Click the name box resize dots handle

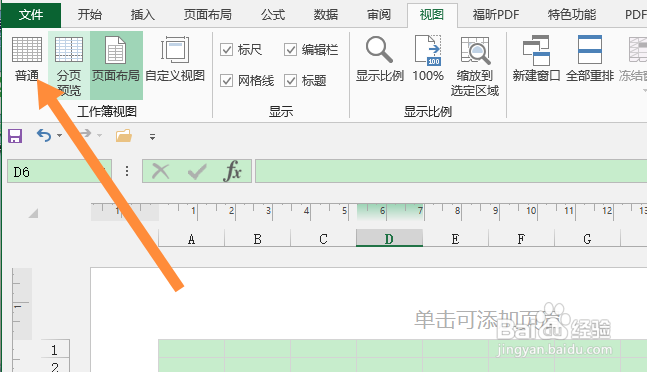tap(127, 171)
